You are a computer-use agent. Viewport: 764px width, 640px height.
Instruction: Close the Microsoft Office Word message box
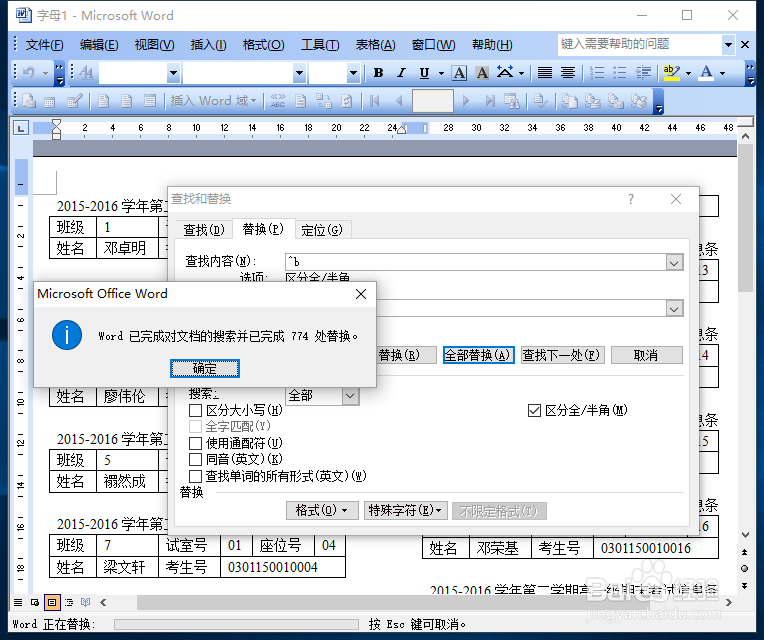[x=361, y=294]
